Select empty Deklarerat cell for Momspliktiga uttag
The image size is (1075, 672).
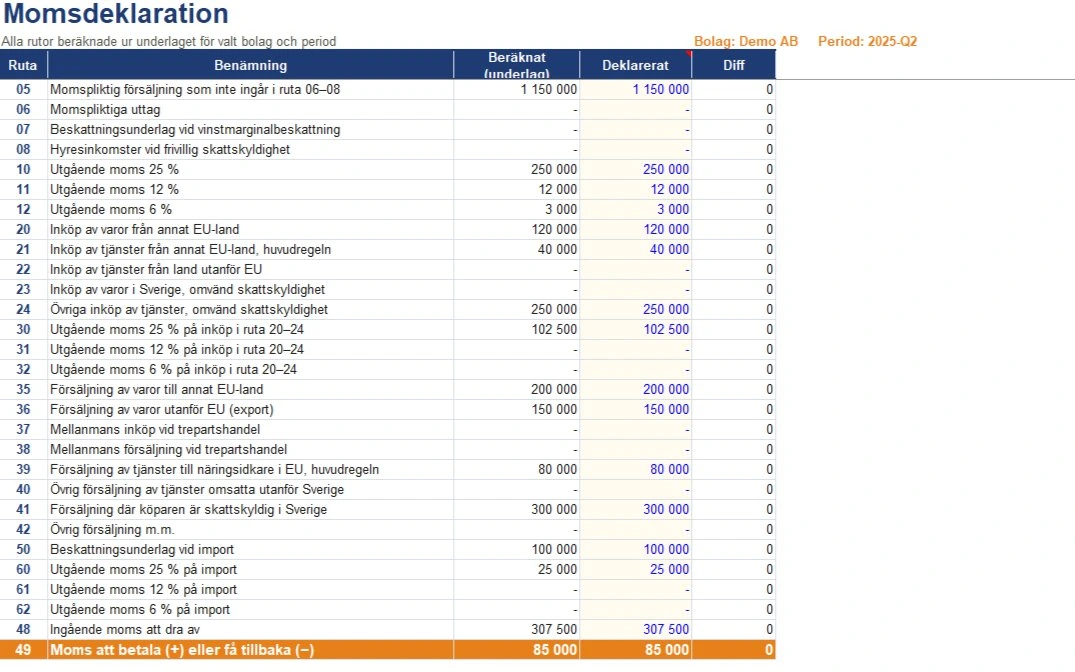point(636,110)
